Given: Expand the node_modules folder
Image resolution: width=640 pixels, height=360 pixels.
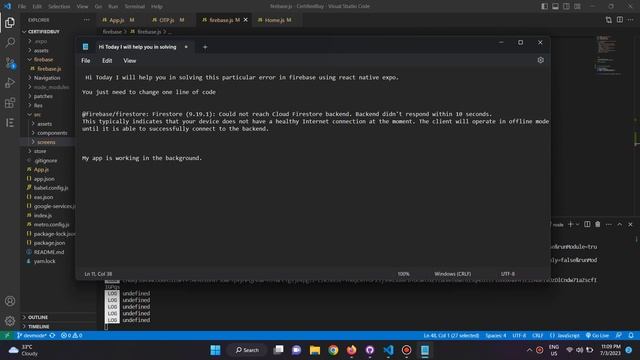Looking at the screenshot, I should coord(30,87).
